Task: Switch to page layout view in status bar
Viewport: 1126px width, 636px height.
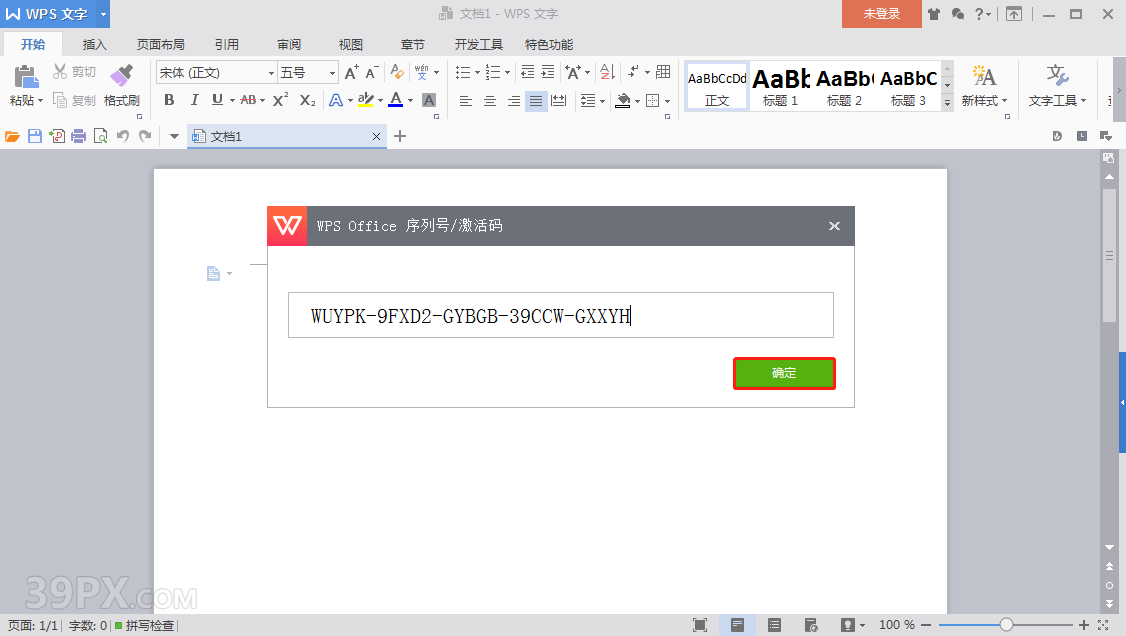Action: 737,625
